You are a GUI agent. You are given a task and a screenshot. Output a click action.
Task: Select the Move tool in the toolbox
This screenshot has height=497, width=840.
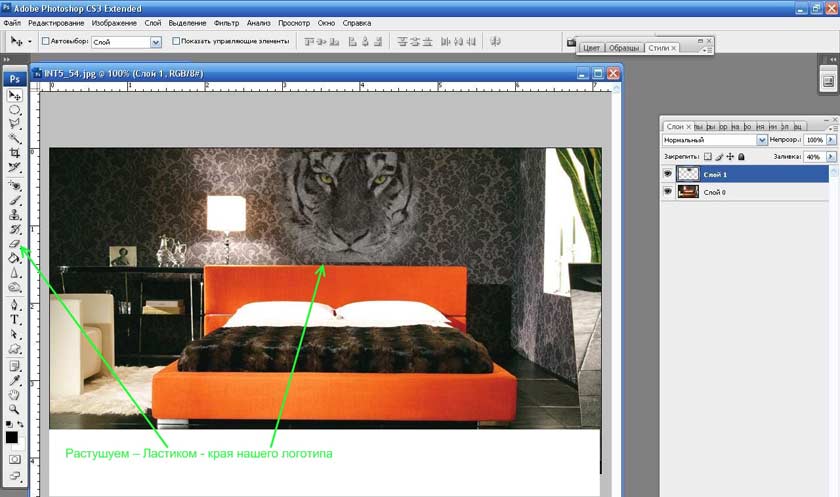(x=15, y=95)
